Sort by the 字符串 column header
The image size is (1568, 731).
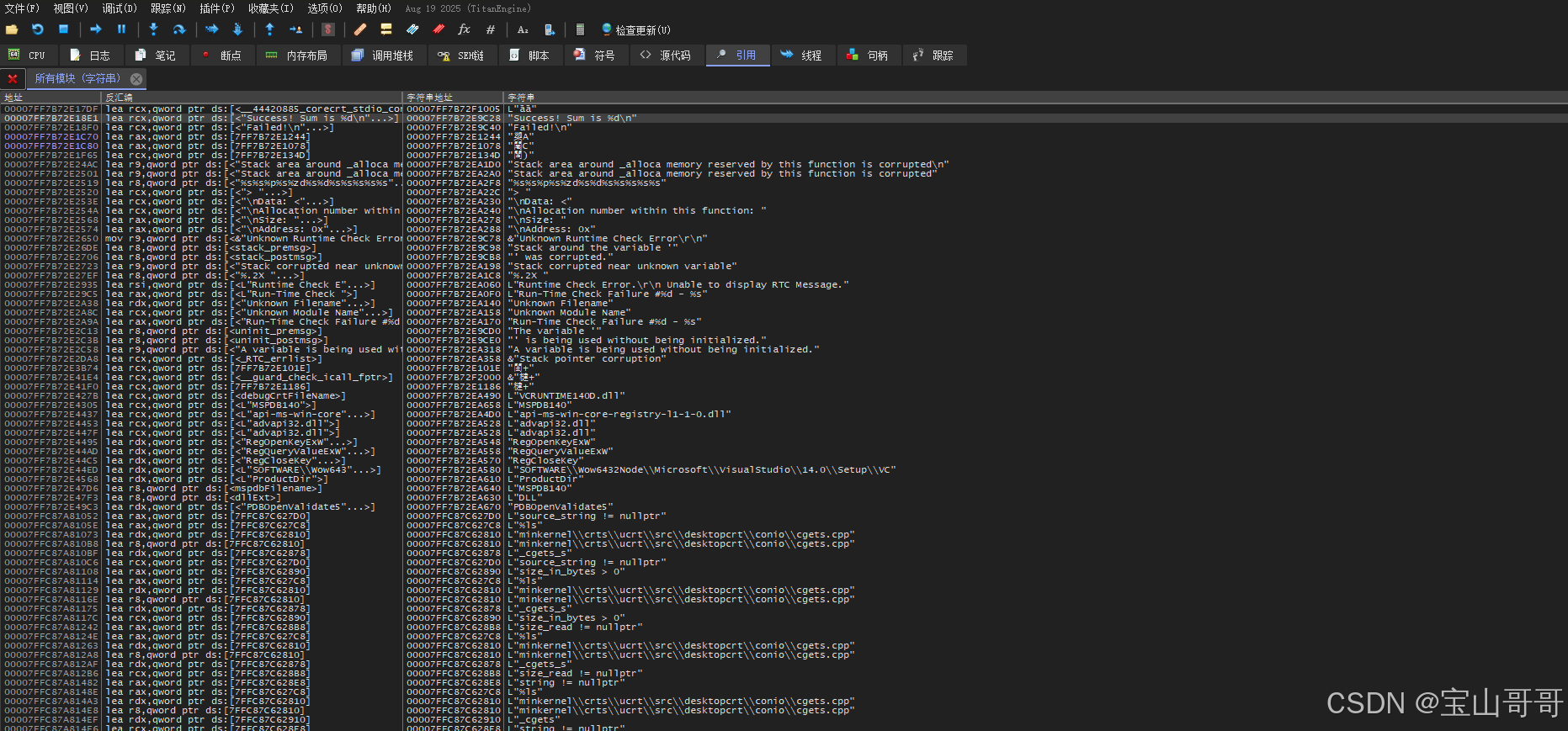pyautogui.click(x=1035, y=98)
